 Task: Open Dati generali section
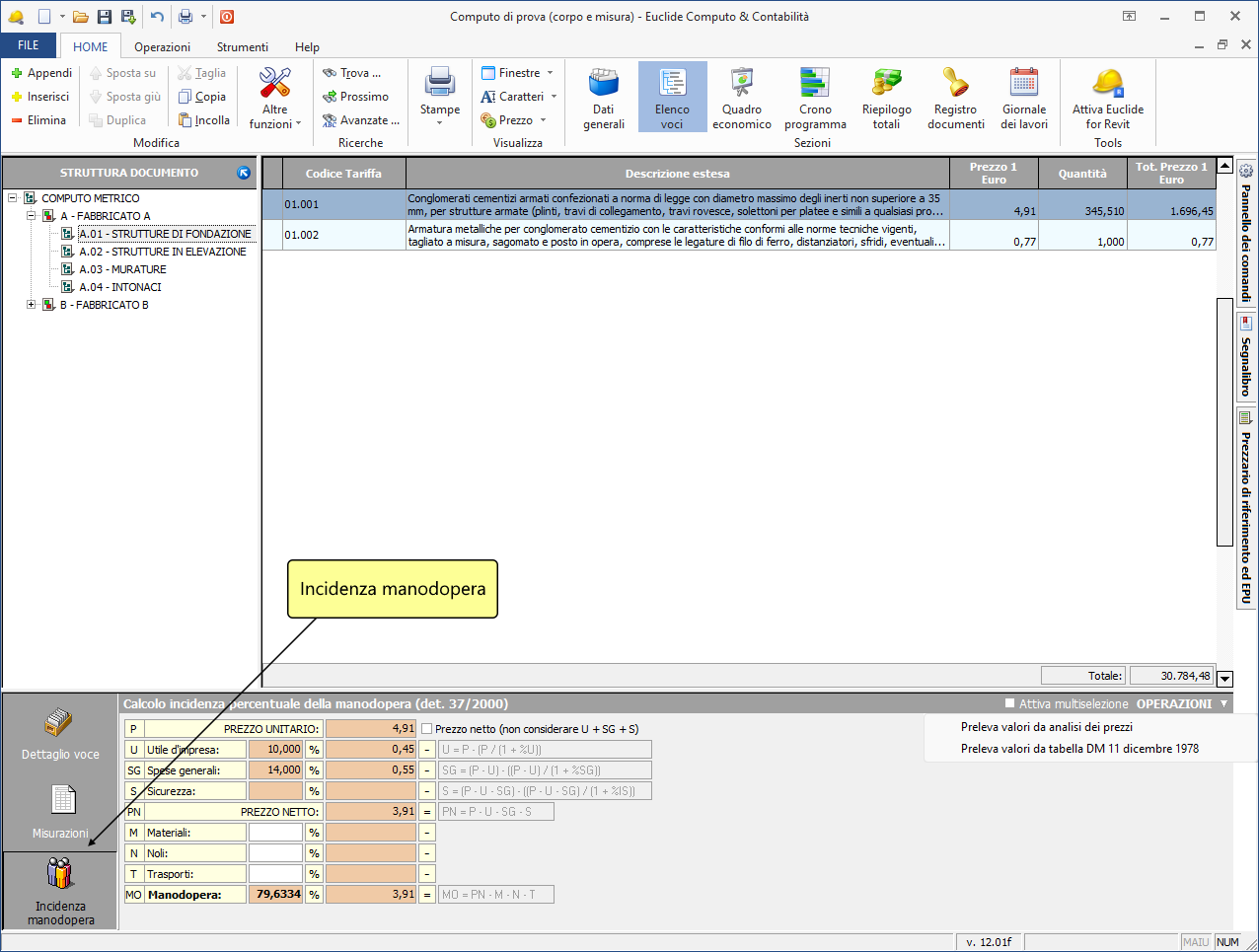[x=603, y=98]
